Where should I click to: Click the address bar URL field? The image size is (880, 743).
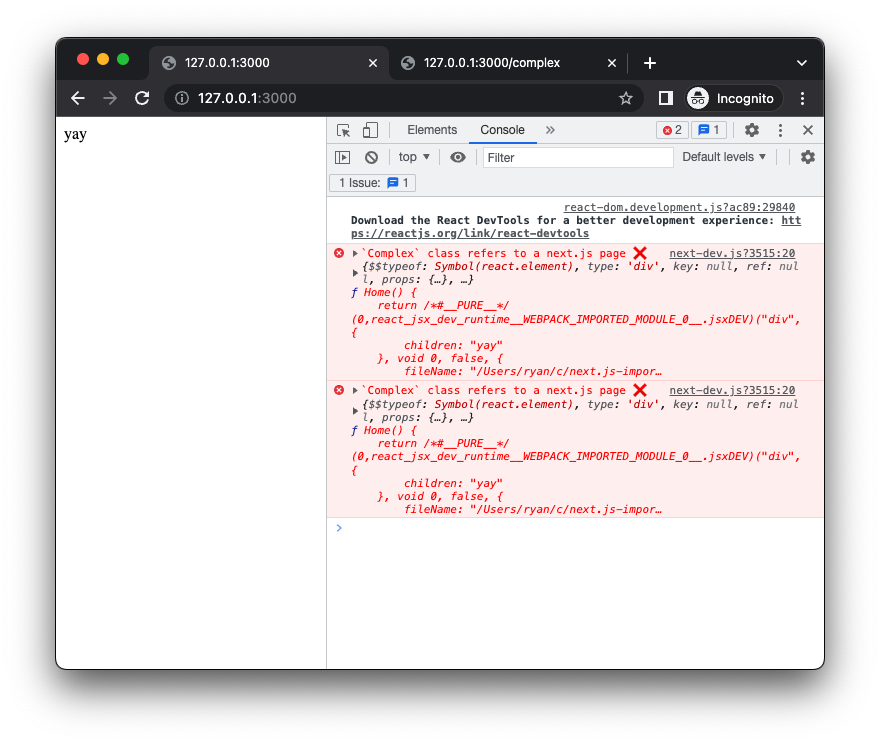click(x=403, y=98)
